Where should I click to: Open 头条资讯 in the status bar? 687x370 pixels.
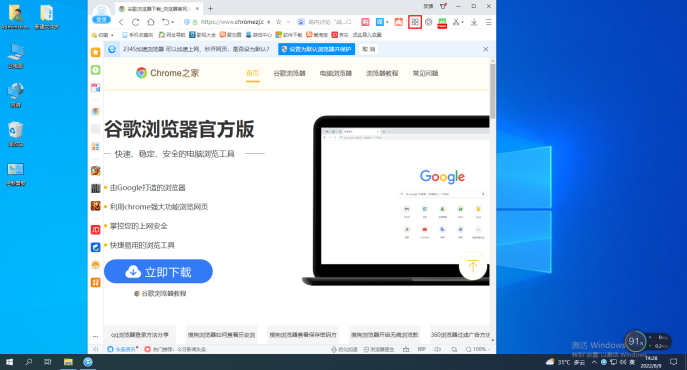coord(123,349)
